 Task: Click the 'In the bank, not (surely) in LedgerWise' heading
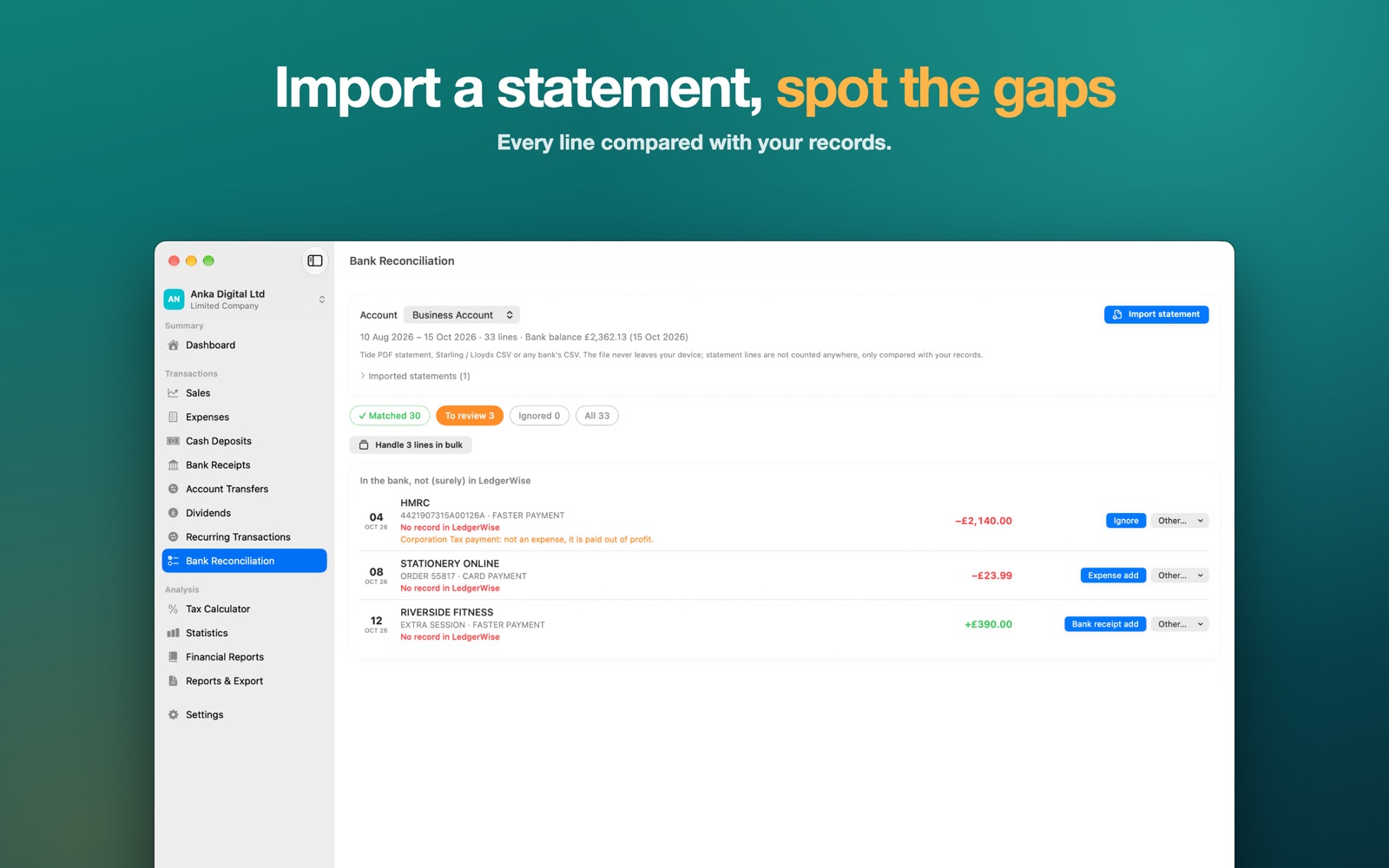pyautogui.click(x=445, y=481)
